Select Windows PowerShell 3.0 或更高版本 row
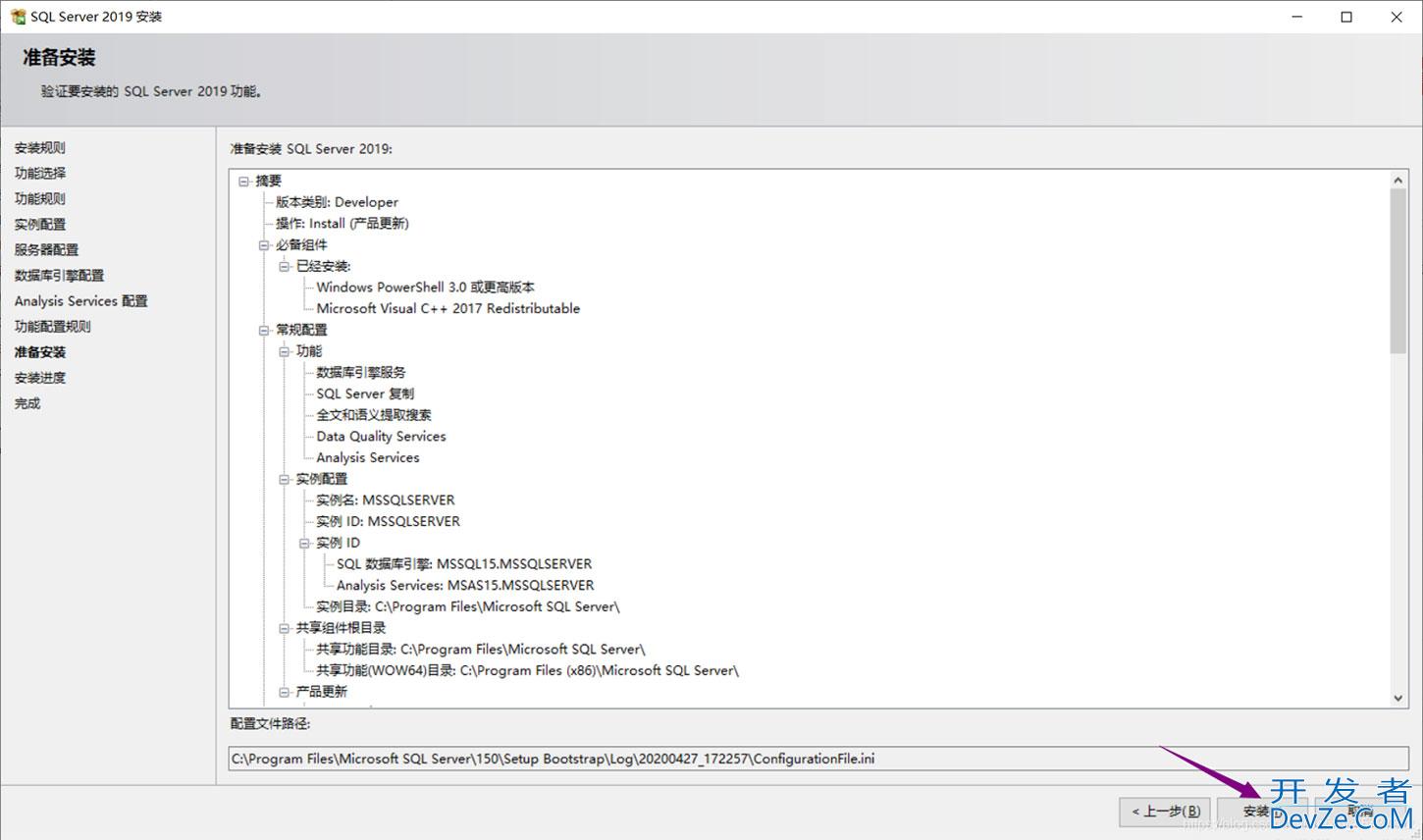The width and height of the screenshot is (1423, 840). point(425,288)
